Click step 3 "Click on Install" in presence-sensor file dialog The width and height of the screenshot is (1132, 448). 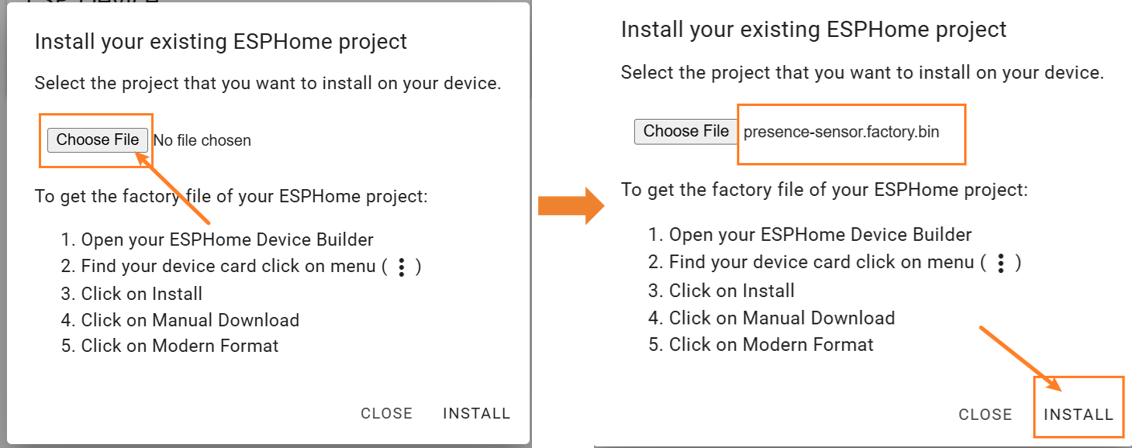click(x=721, y=291)
